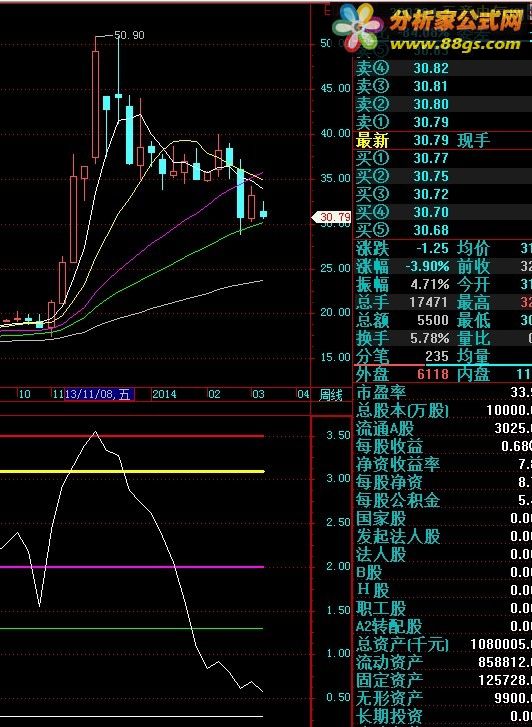This screenshot has height=727, width=532.
Task: Click the 总资产(千元) row label
Action: pyautogui.click(x=403, y=644)
